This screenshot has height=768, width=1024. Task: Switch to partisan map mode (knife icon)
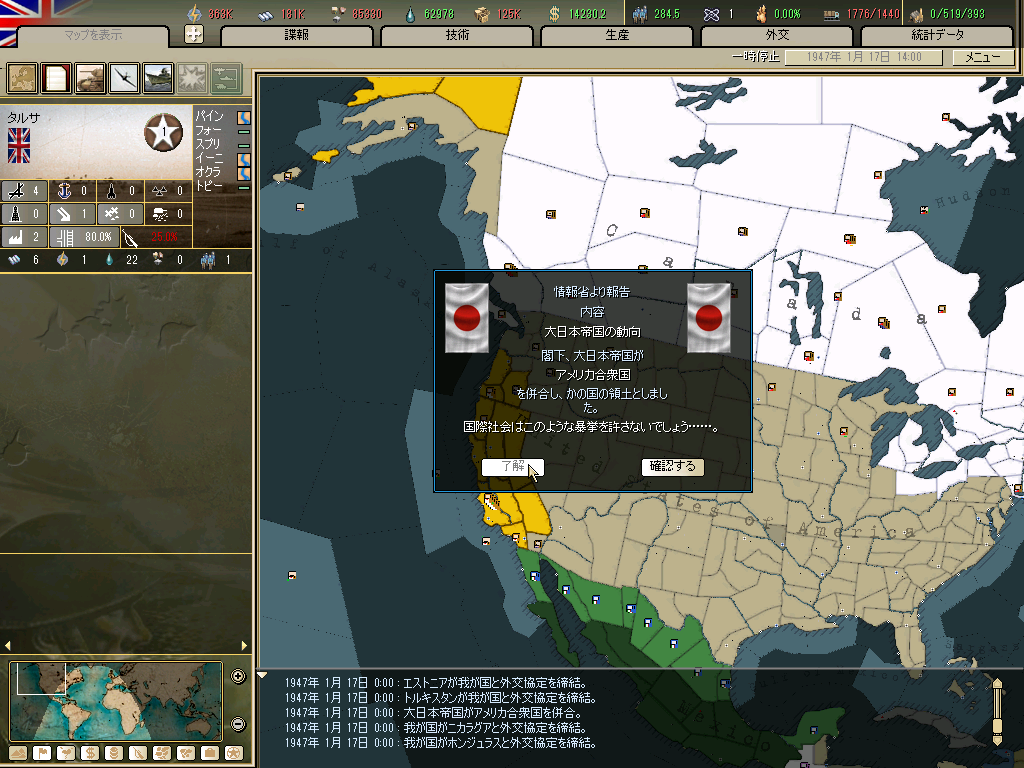coord(138,753)
